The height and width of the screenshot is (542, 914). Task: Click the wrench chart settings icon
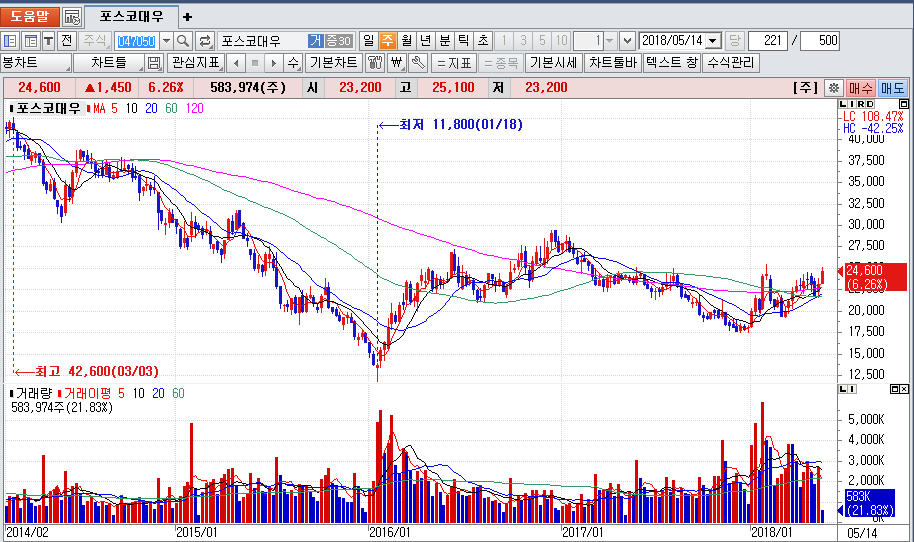417,63
